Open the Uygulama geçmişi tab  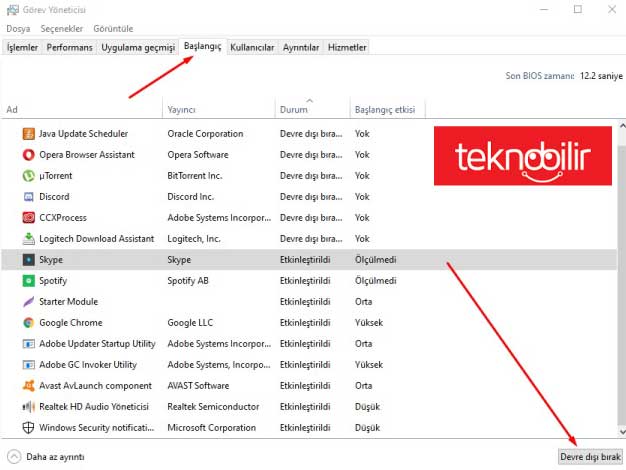click(x=138, y=48)
